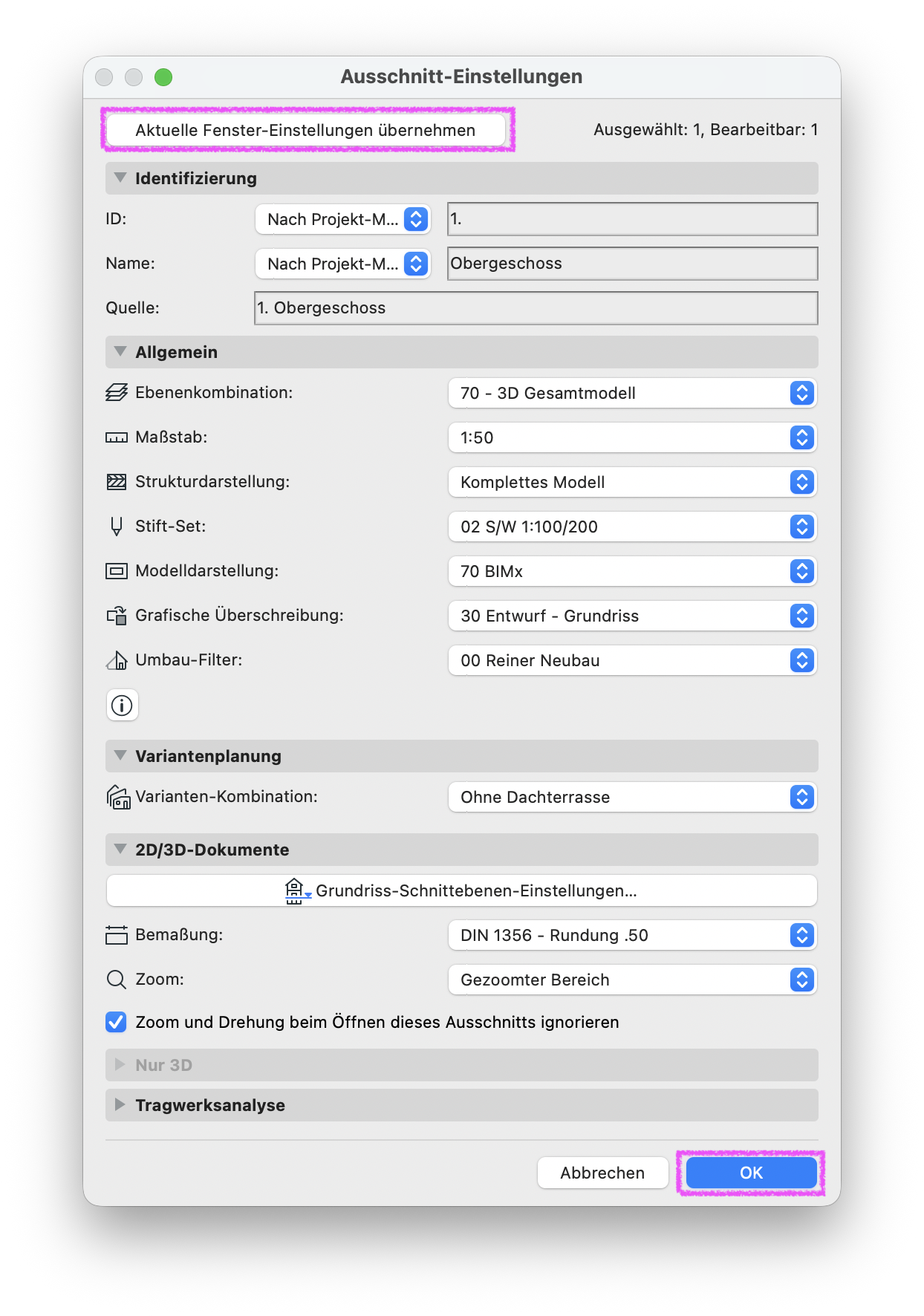Click the Zoom magnifier icon
924x1316 pixels.
click(x=117, y=979)
